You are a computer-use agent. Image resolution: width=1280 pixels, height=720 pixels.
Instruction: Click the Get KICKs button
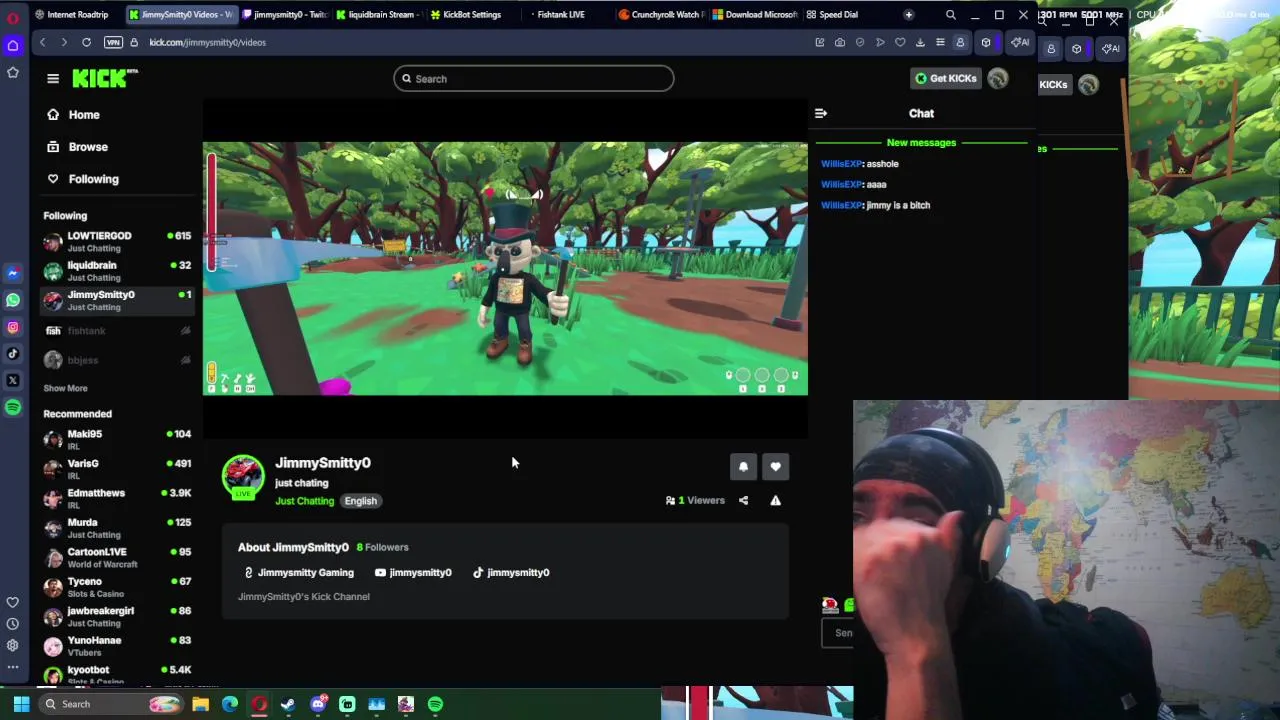pyautogui.click(x=945, y=78)
